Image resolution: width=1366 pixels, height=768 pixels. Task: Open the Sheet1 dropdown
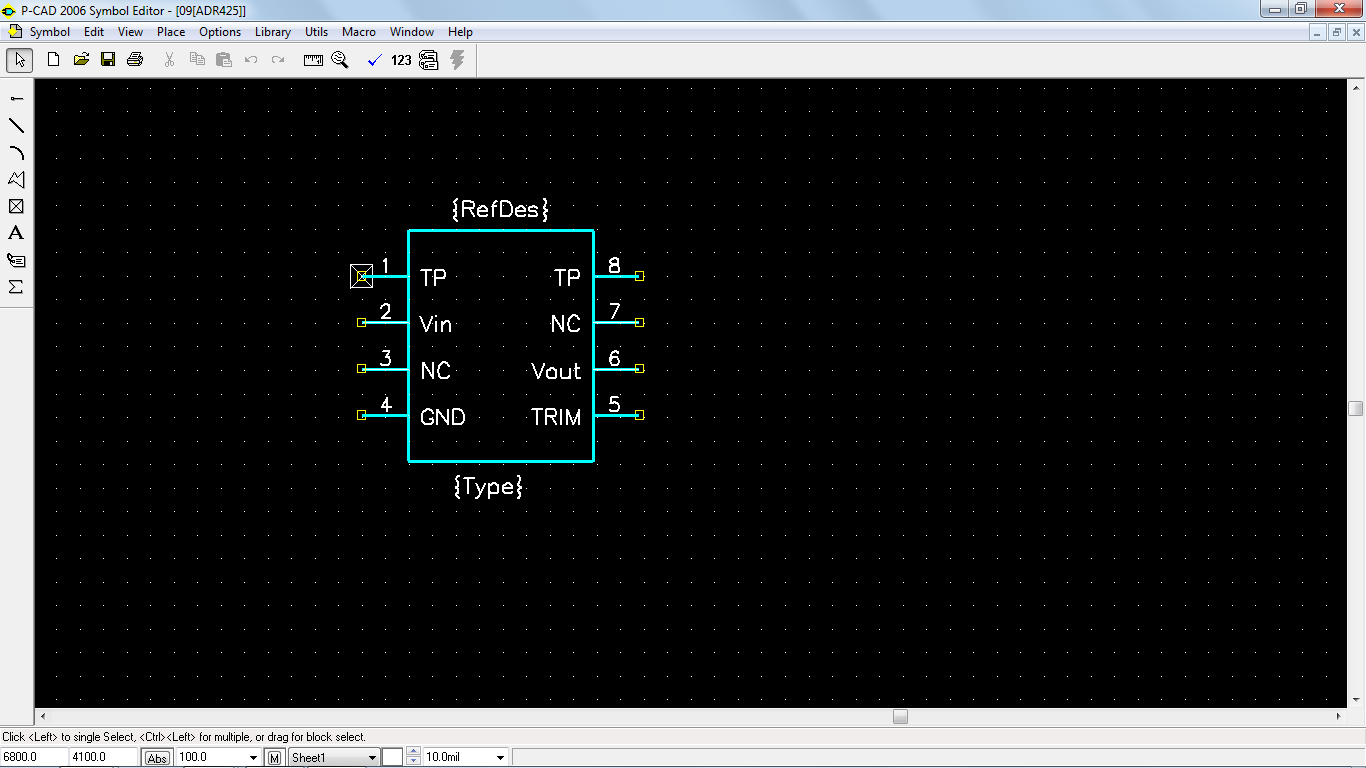pyautogui.click(x=372, y=758)
